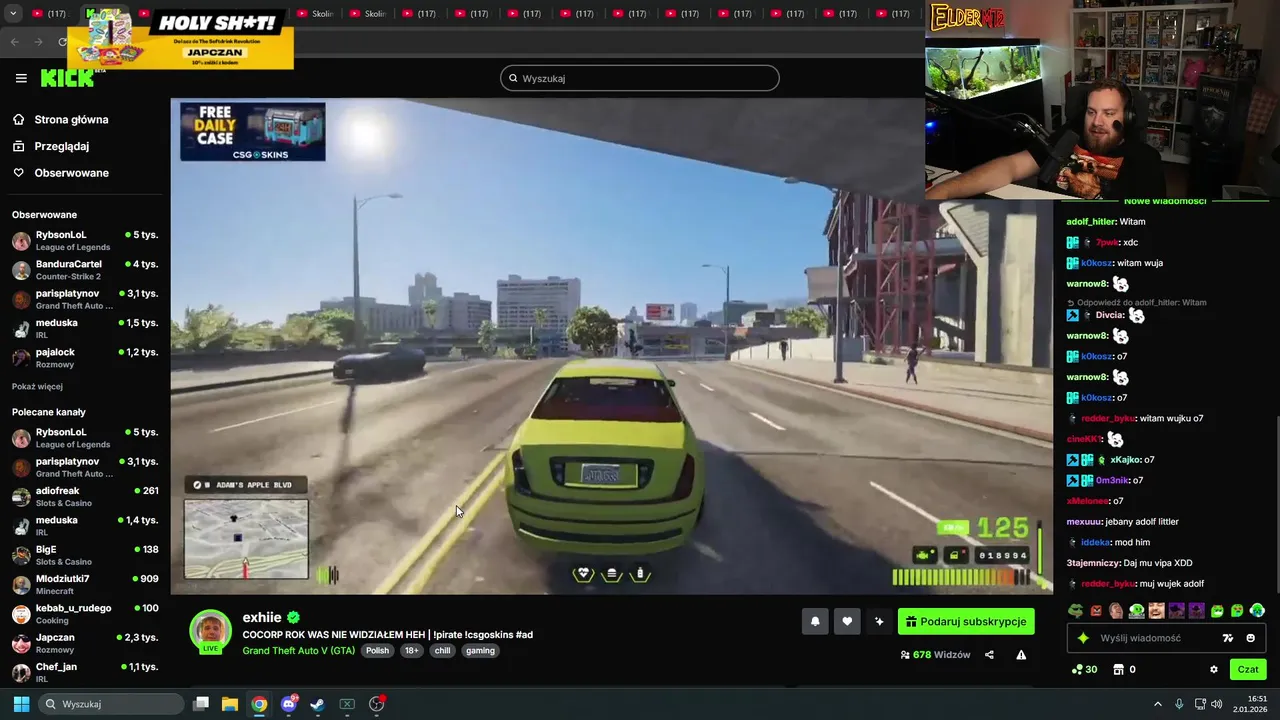
Task: Open the BigE recommended channel
Action: 85,555
